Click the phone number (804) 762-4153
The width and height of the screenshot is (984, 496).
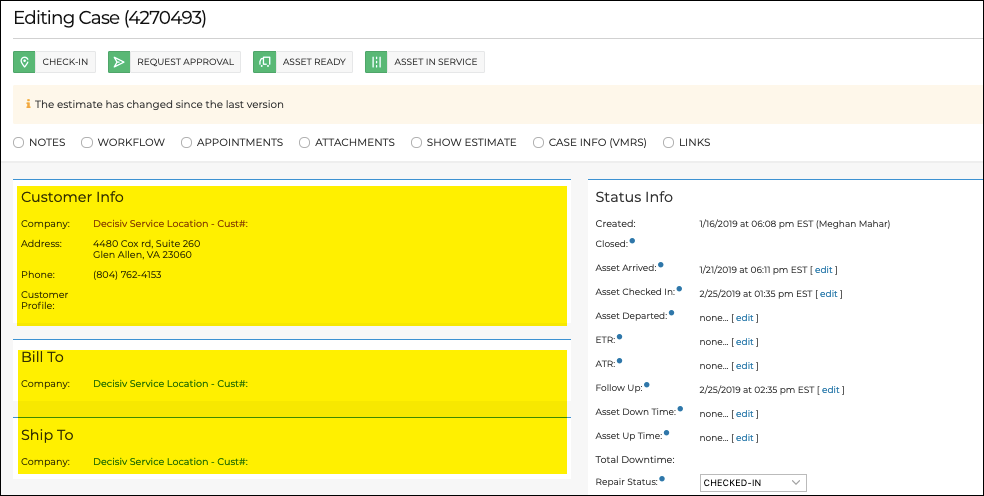[x=127, y=274]
